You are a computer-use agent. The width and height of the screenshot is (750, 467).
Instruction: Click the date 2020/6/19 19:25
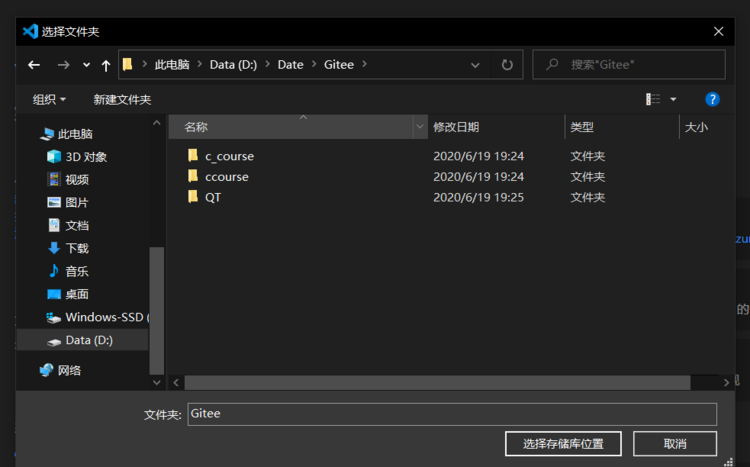478,197
